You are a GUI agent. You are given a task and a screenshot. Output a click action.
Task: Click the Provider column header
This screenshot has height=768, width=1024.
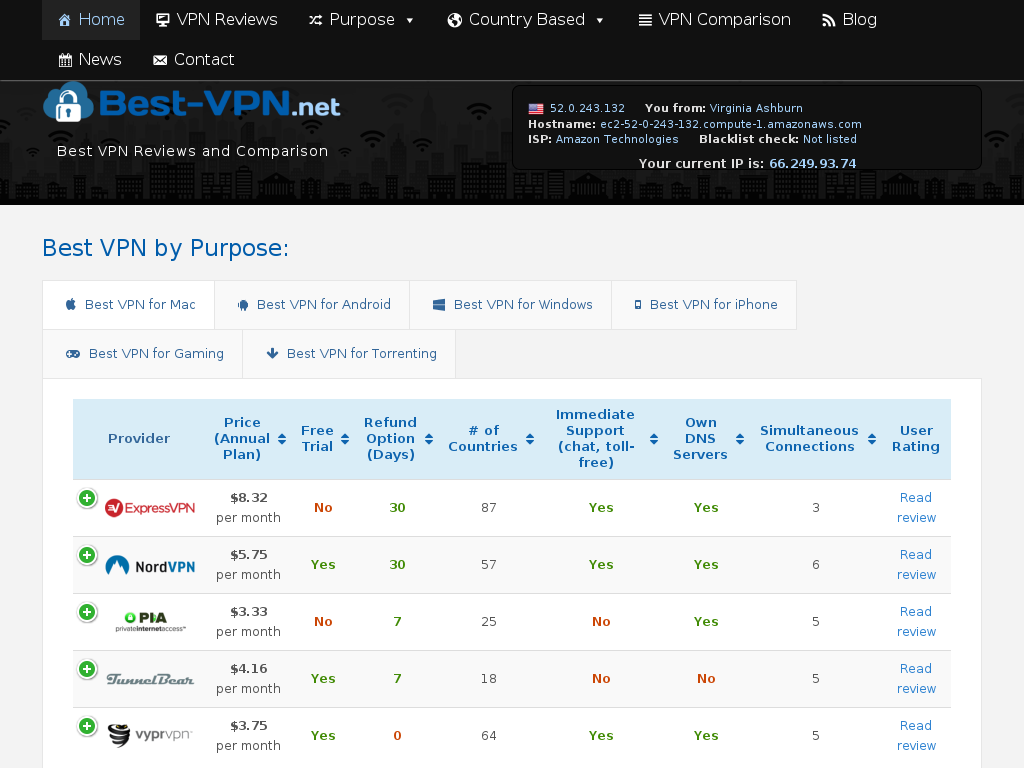(x=138, y=439)
